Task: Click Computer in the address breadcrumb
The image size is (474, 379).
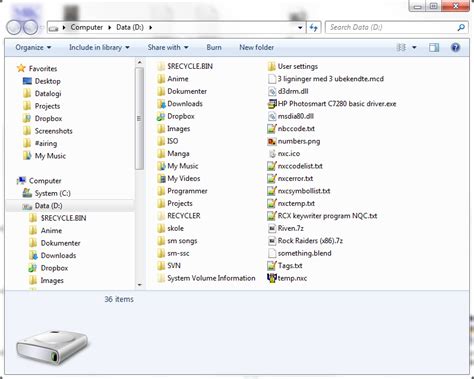Action: pyautogui.click(x=87, y=27)
